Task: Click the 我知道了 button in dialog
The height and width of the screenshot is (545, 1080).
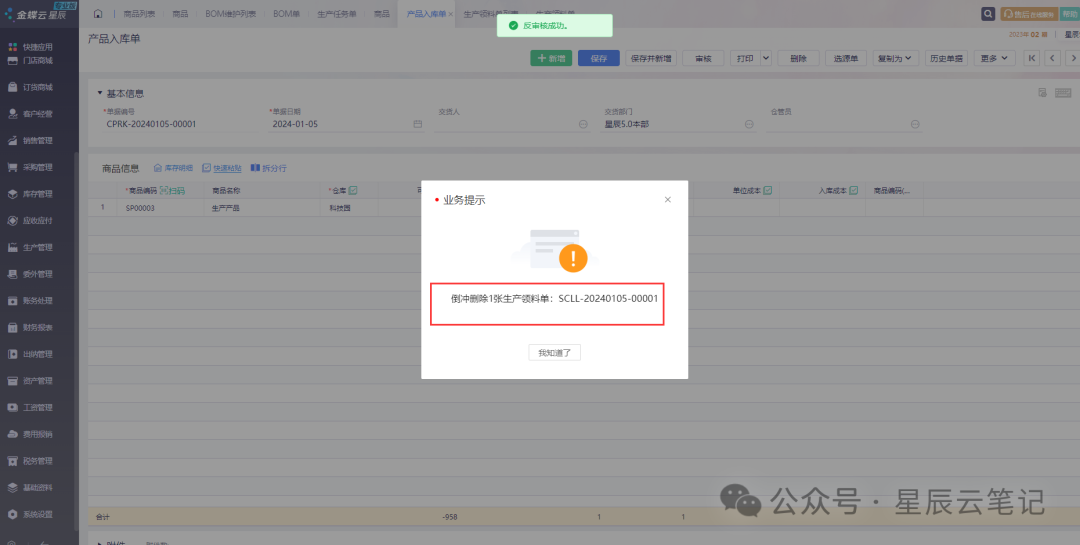Action: (554, 353)
